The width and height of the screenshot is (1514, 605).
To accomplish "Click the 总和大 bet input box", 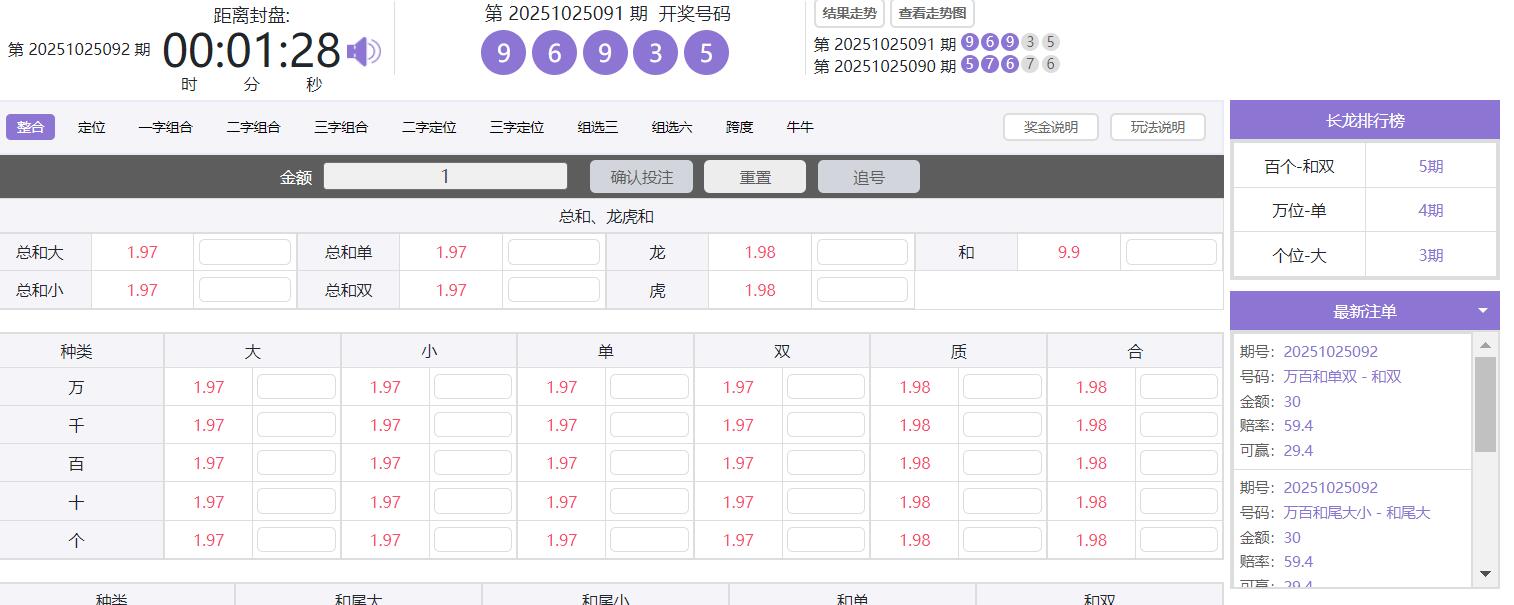I will tap(243, 252).
